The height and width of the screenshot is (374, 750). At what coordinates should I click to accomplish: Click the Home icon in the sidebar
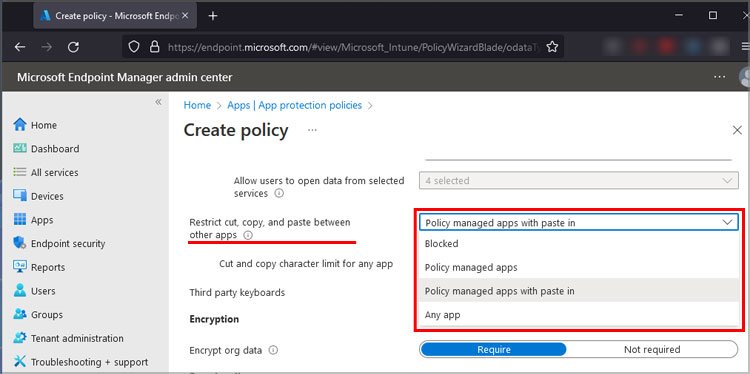[x=20, y=125]
